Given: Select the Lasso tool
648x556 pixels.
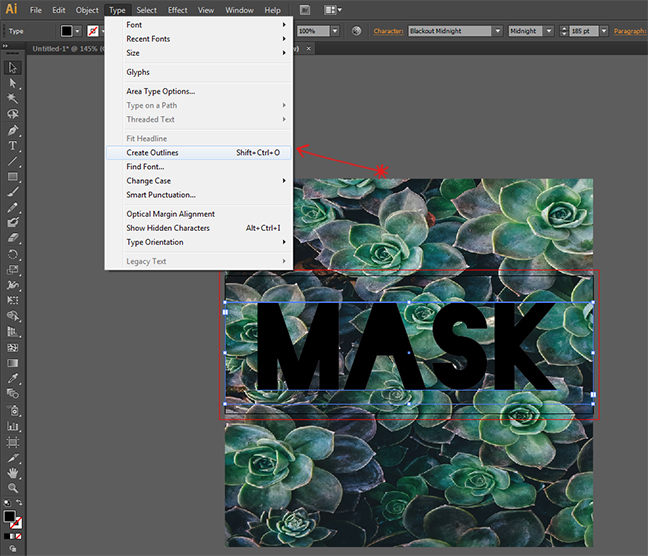Looking at the screenshot, I should tap(13, 114).
